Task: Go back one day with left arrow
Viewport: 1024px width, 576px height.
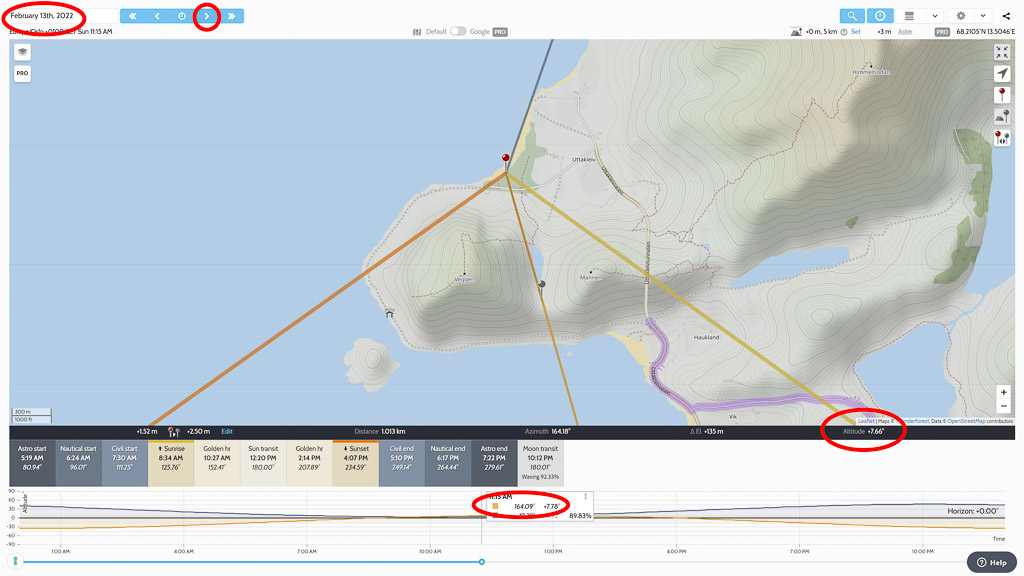Action: click(x=157, y=16)
